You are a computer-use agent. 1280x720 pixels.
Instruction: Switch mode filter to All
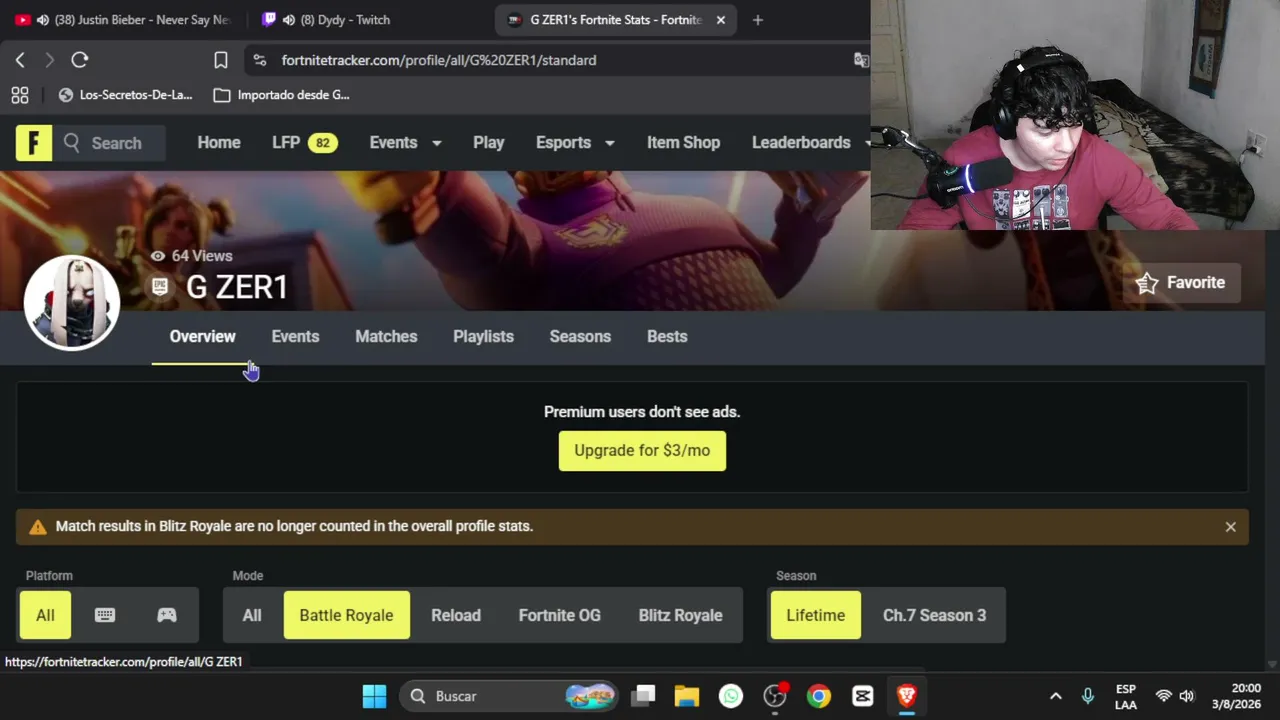coord(252,615)
